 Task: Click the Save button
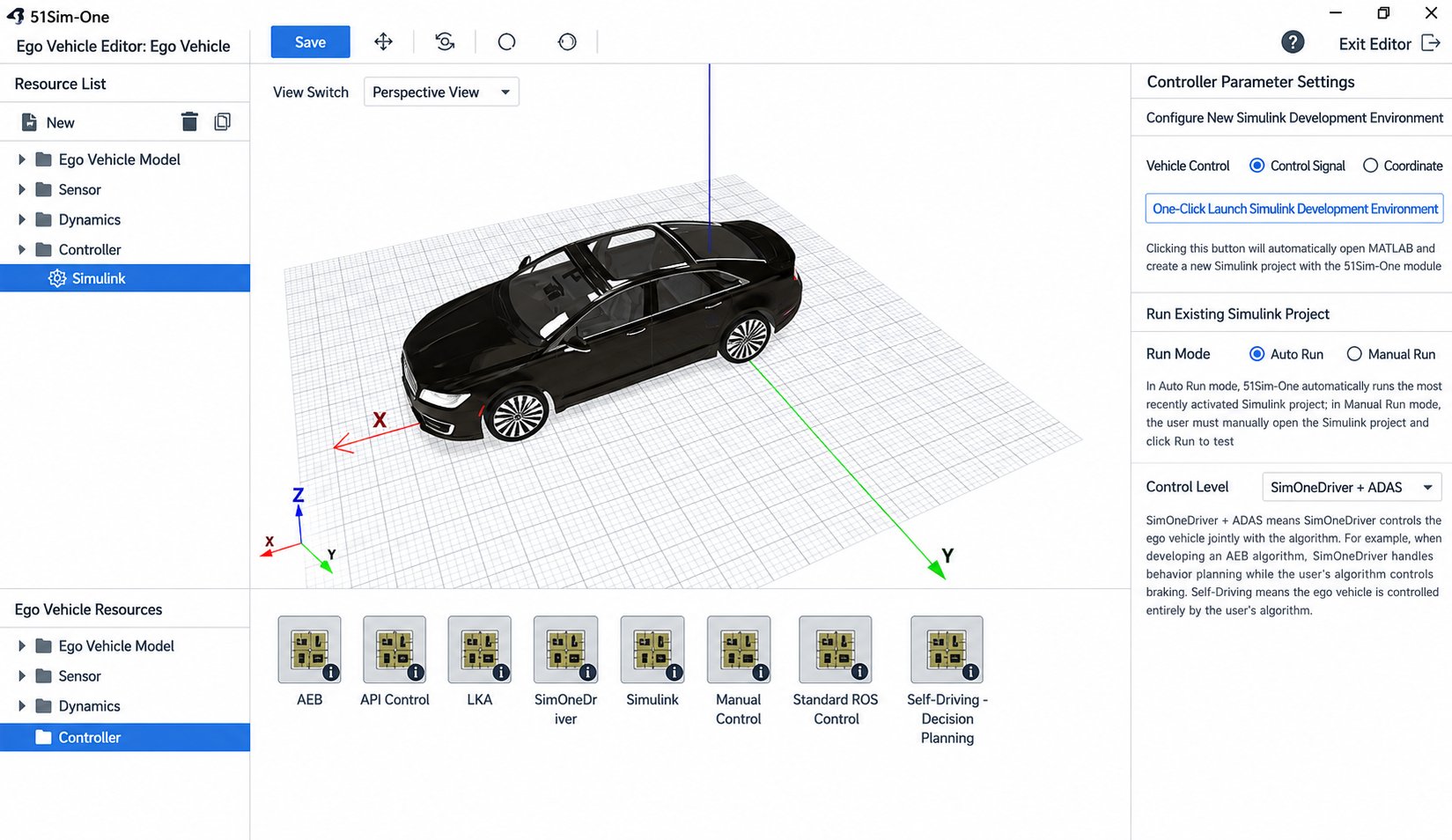click(x=310, y=42)
